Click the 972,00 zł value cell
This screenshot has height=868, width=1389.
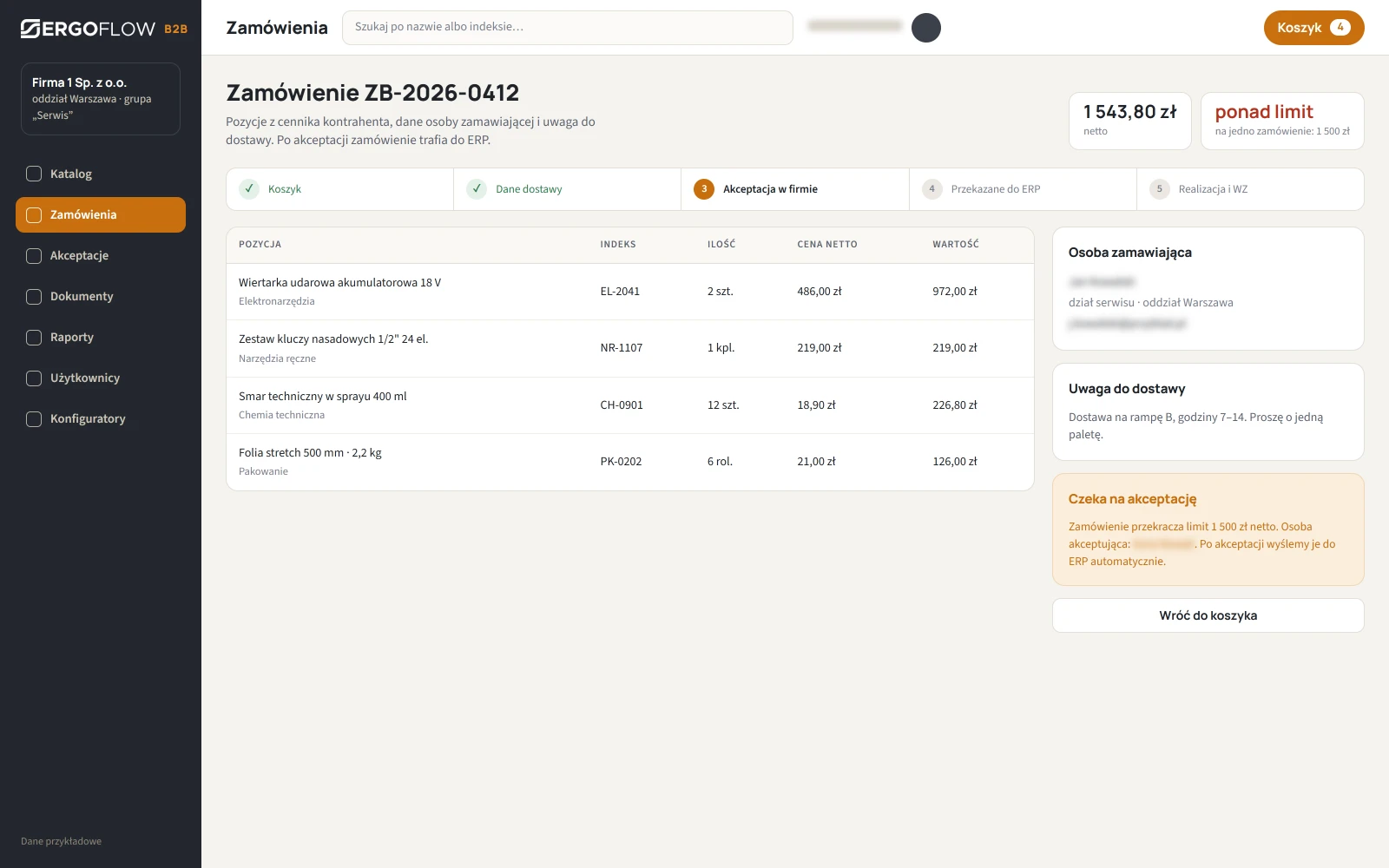[955, 292]
